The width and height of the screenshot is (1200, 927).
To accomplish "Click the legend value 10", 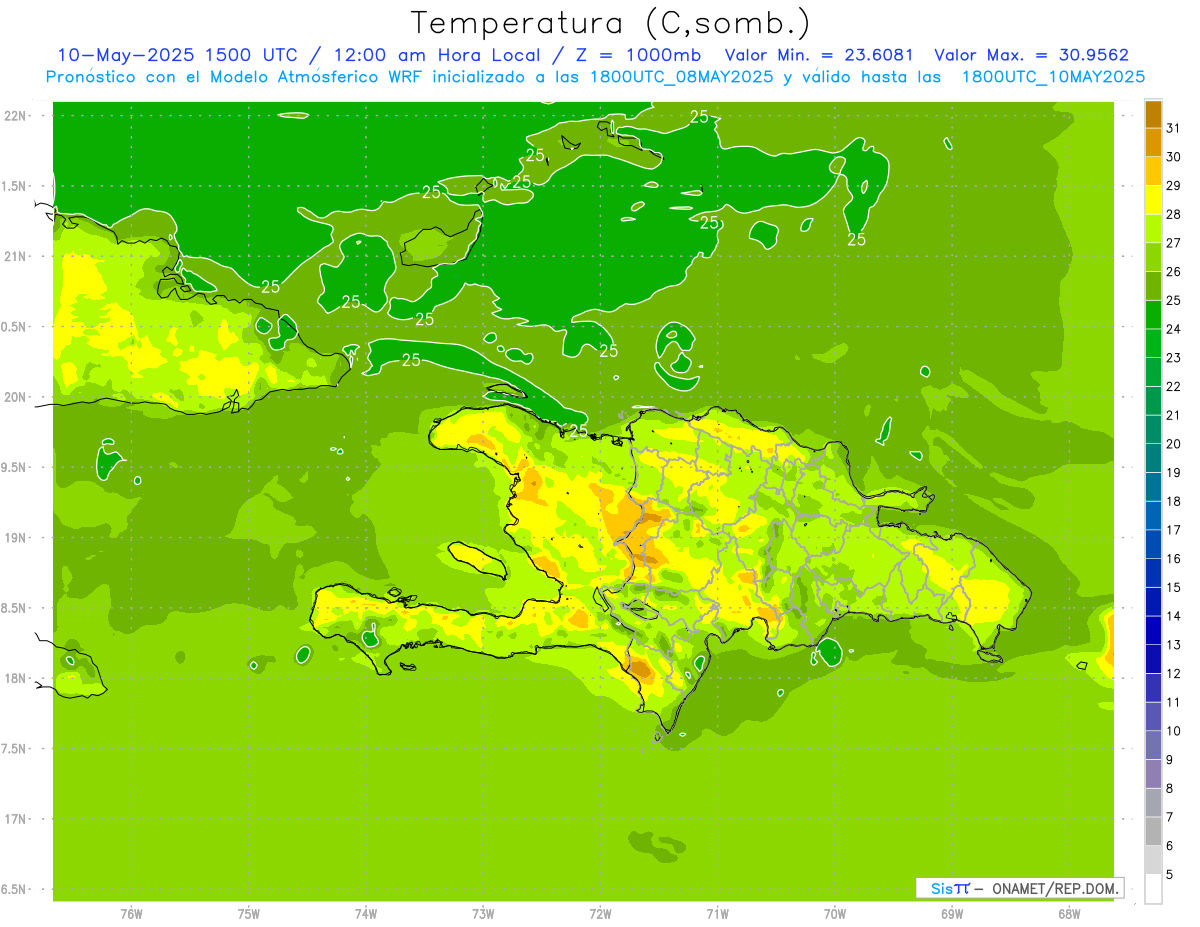I will (x=1174, y=731).
